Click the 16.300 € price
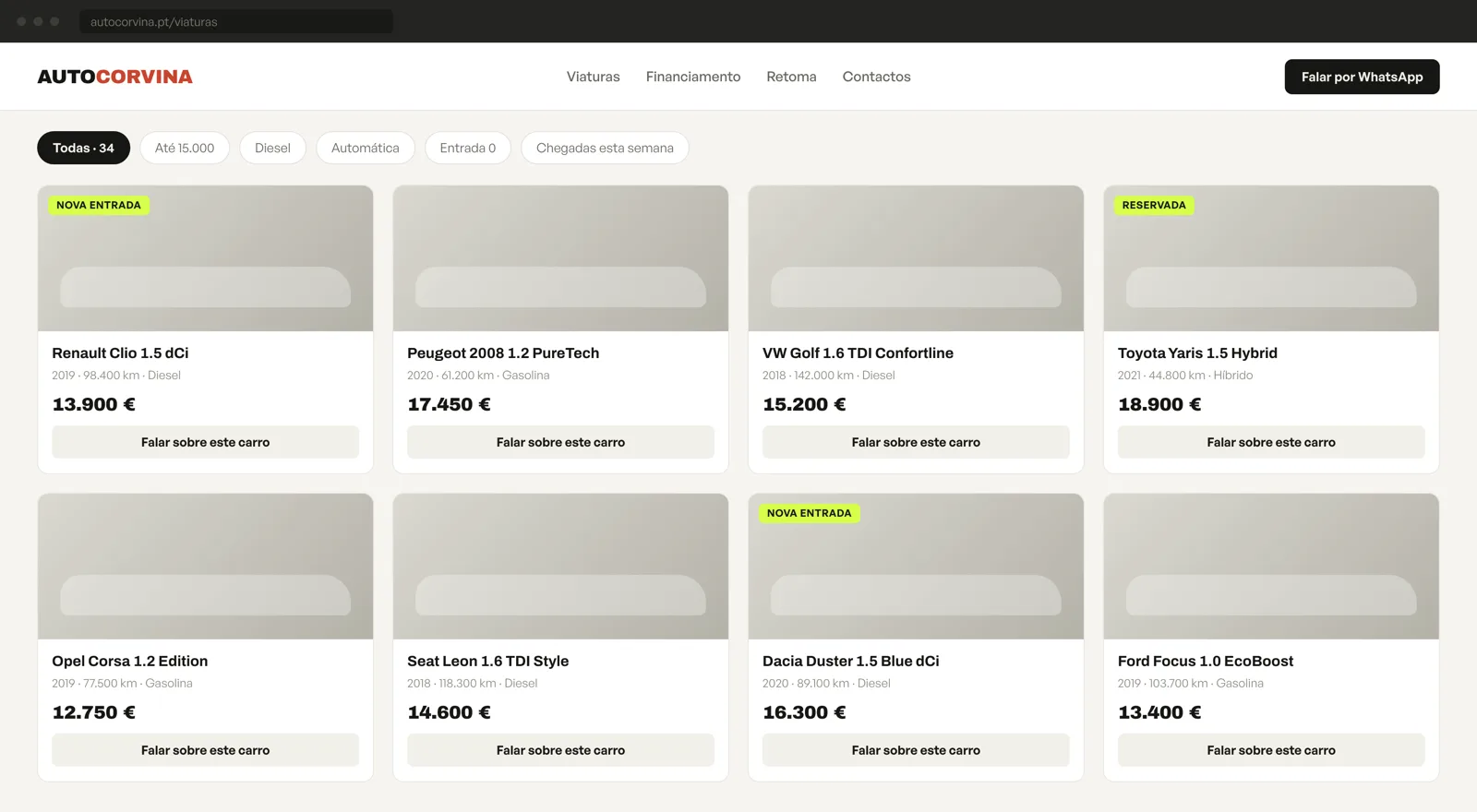Image resolution: width=1477 pixels, height=812 pixels. point(804,712)
